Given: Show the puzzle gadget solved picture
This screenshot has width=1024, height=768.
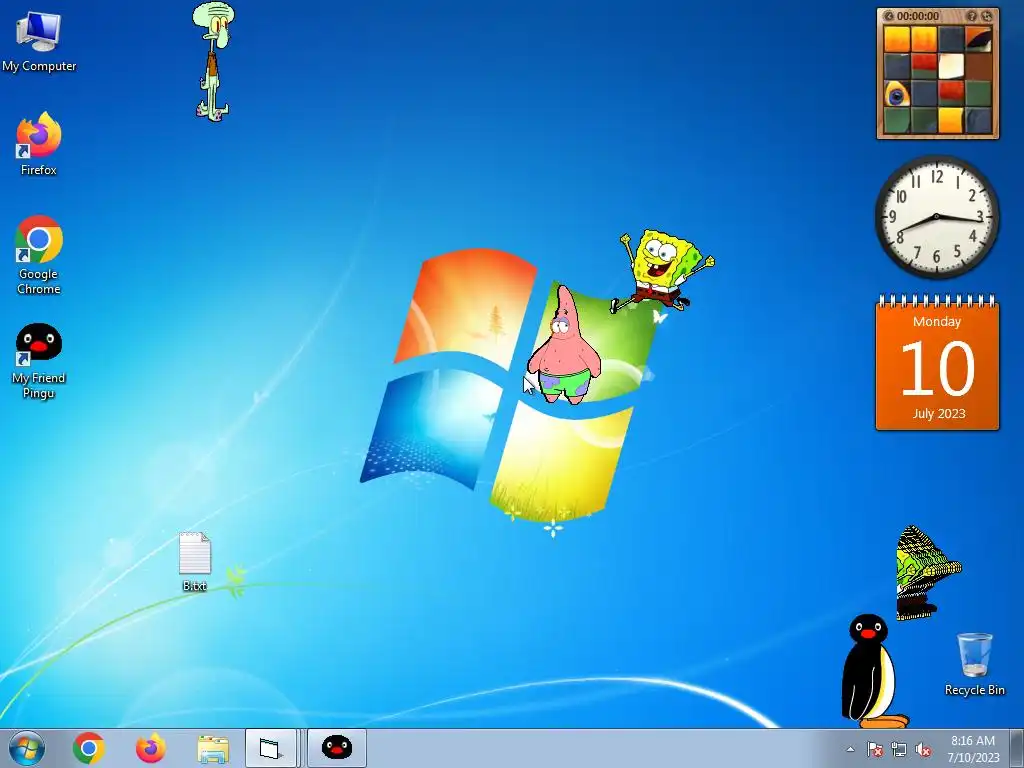Looking at the screenshot, I should [x=972, y=16].
